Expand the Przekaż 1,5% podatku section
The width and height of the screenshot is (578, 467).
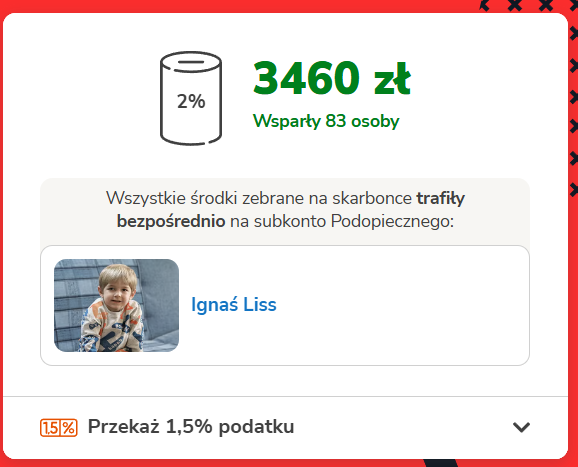click(285, 428)
